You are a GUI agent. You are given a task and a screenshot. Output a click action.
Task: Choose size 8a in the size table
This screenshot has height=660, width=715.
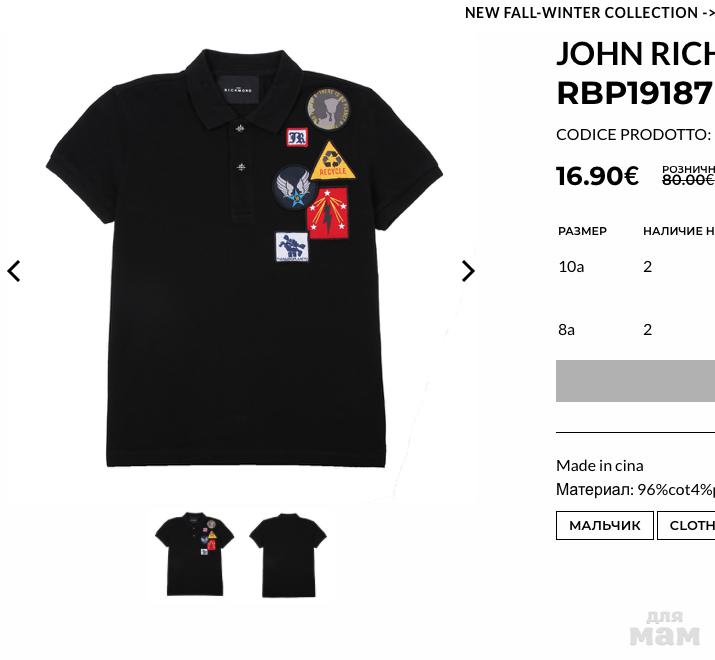pyautogui.click(x=566, y=330)
